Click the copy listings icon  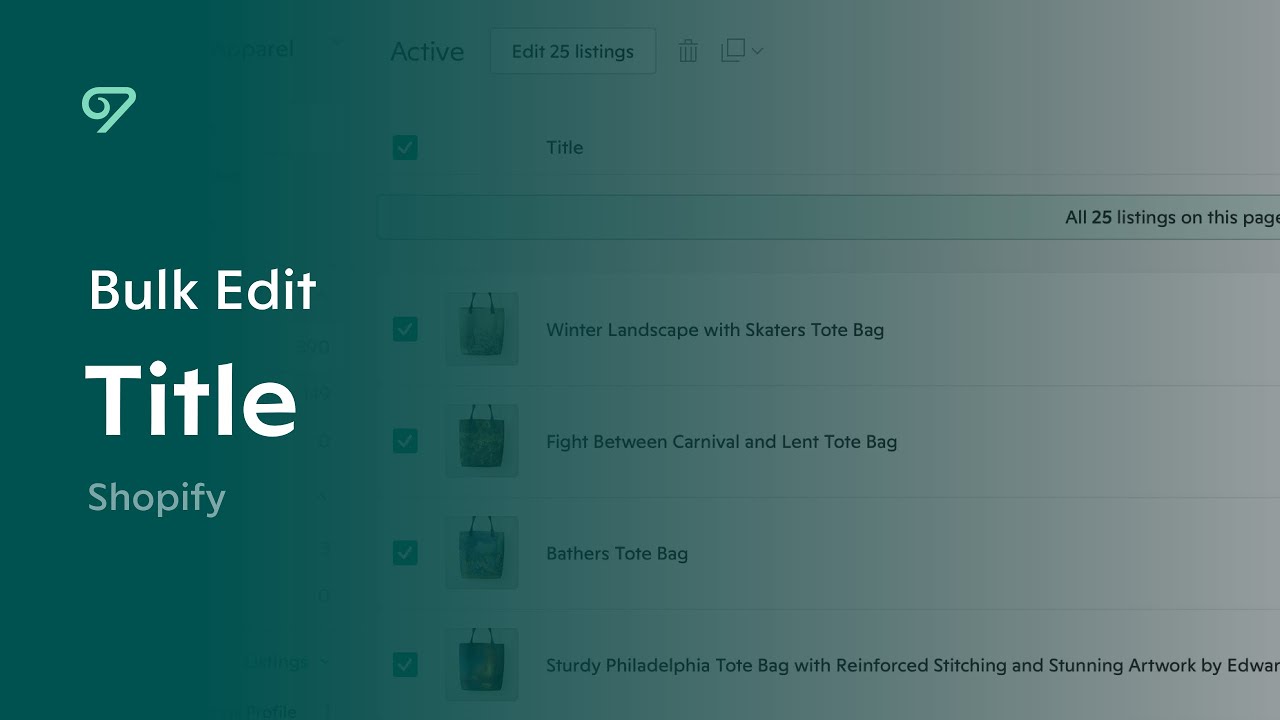(733, 50)
